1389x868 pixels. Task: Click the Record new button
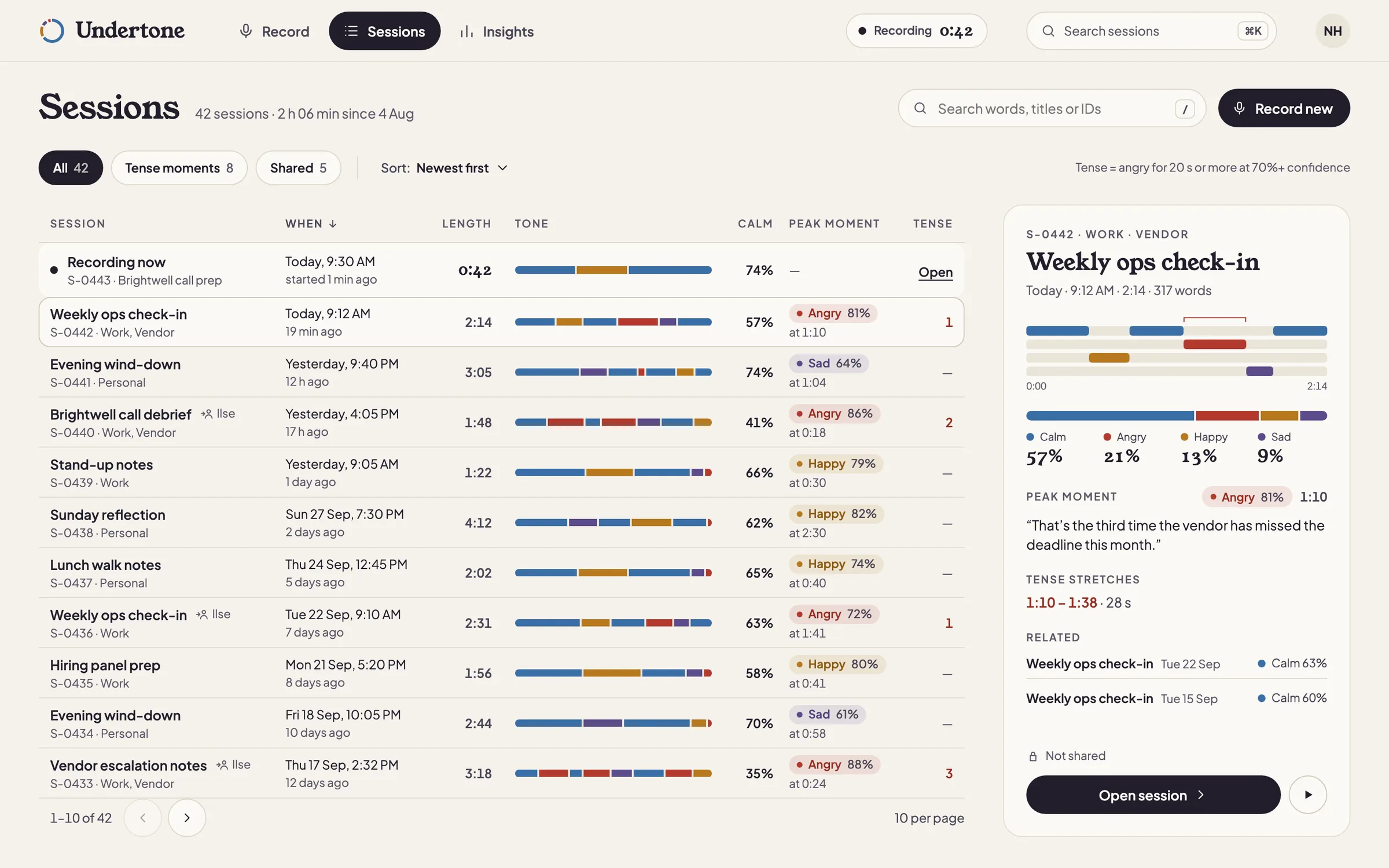click(1284, 108)
